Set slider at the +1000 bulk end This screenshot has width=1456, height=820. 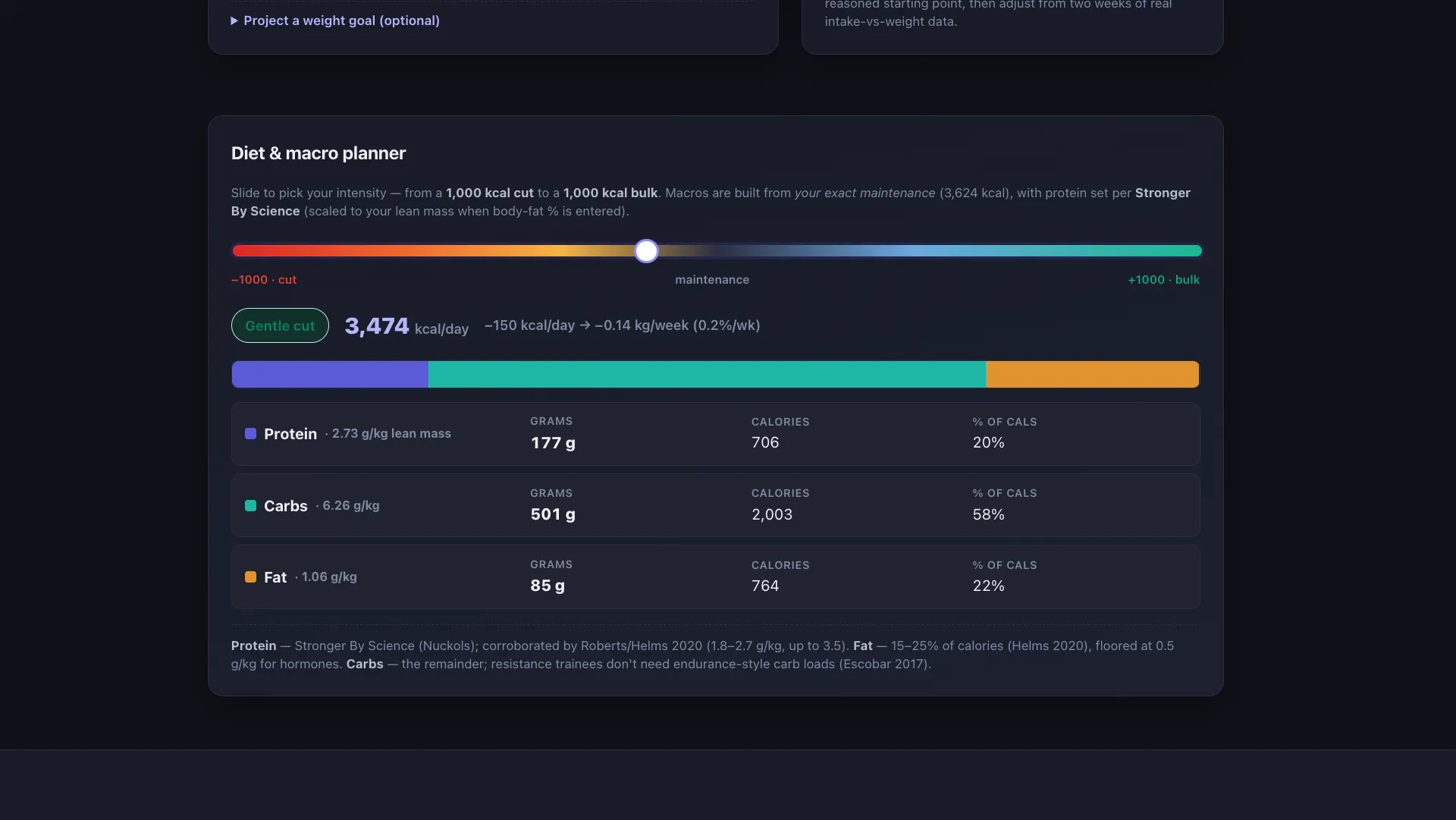[x=1197, y=251]
